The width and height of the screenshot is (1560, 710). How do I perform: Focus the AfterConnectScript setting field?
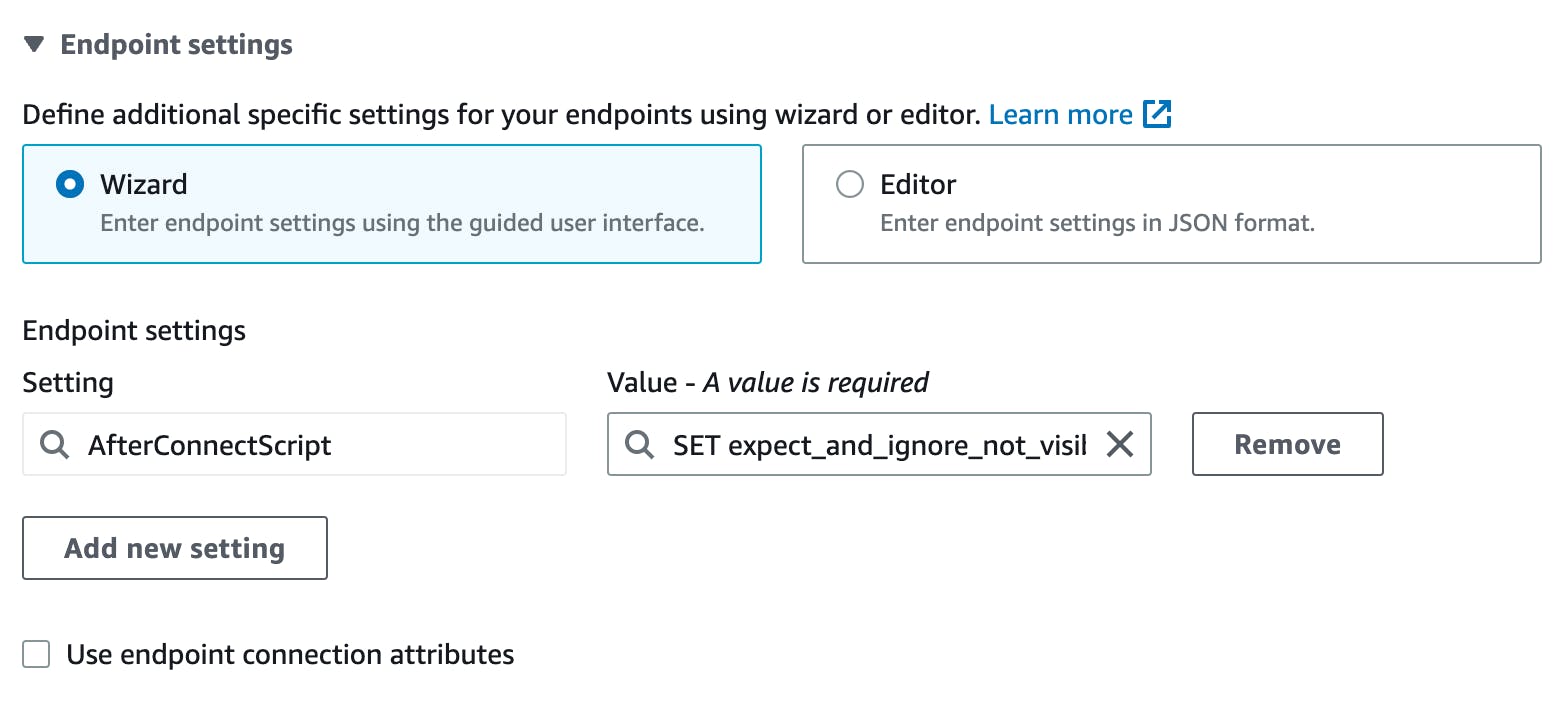[x=295, y=444]
